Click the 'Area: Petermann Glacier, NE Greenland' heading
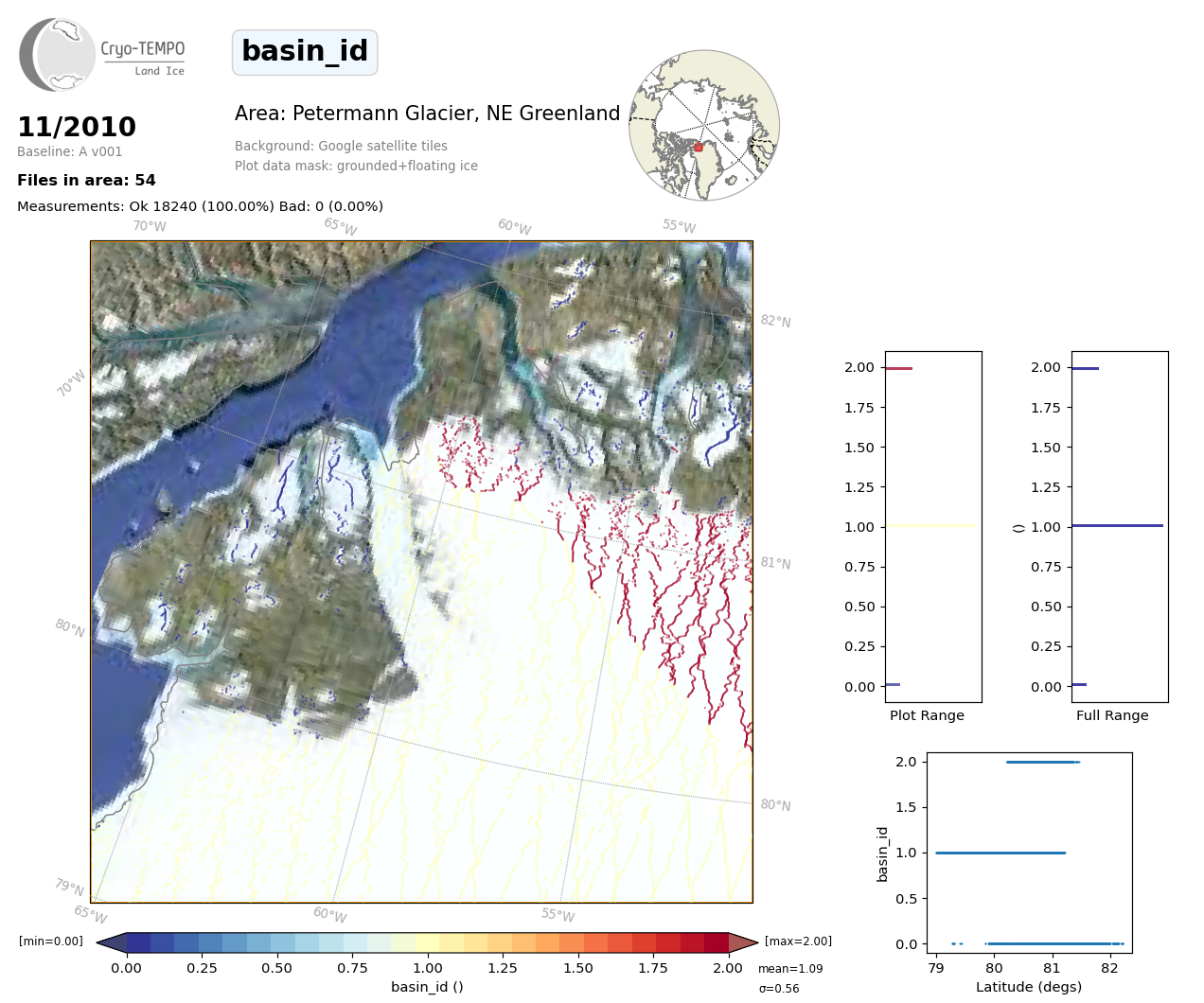Image resolution: width=1204 pixels, height=1003 pixels. 427,114
